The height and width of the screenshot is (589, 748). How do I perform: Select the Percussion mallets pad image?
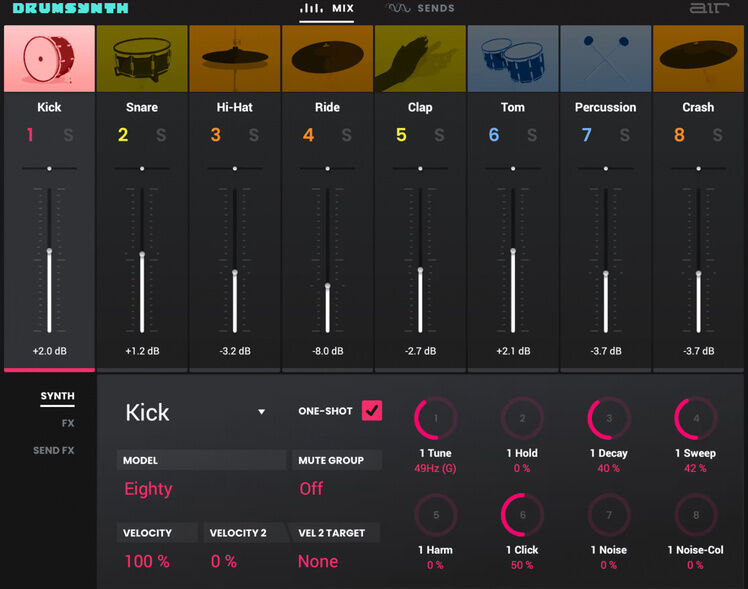click(605, 59)
